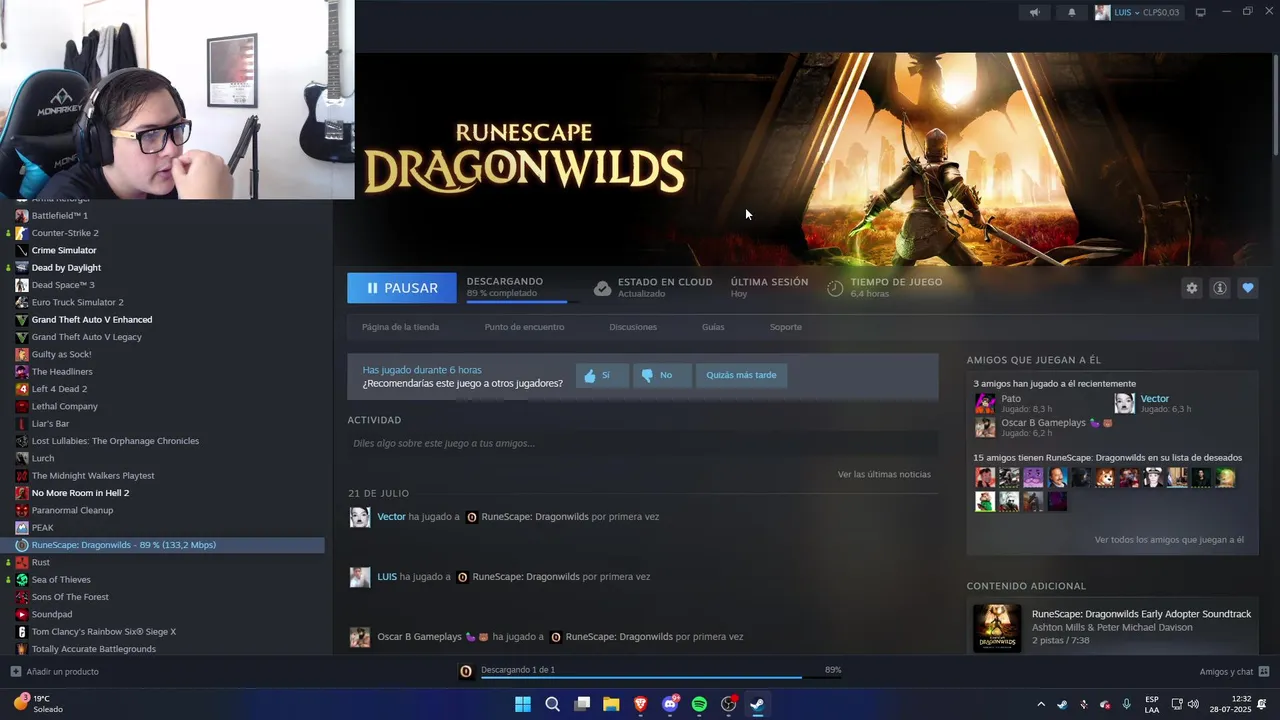Open Discord from the taskbar
The width and height of the screenshot is (1280, 720).
670,704
